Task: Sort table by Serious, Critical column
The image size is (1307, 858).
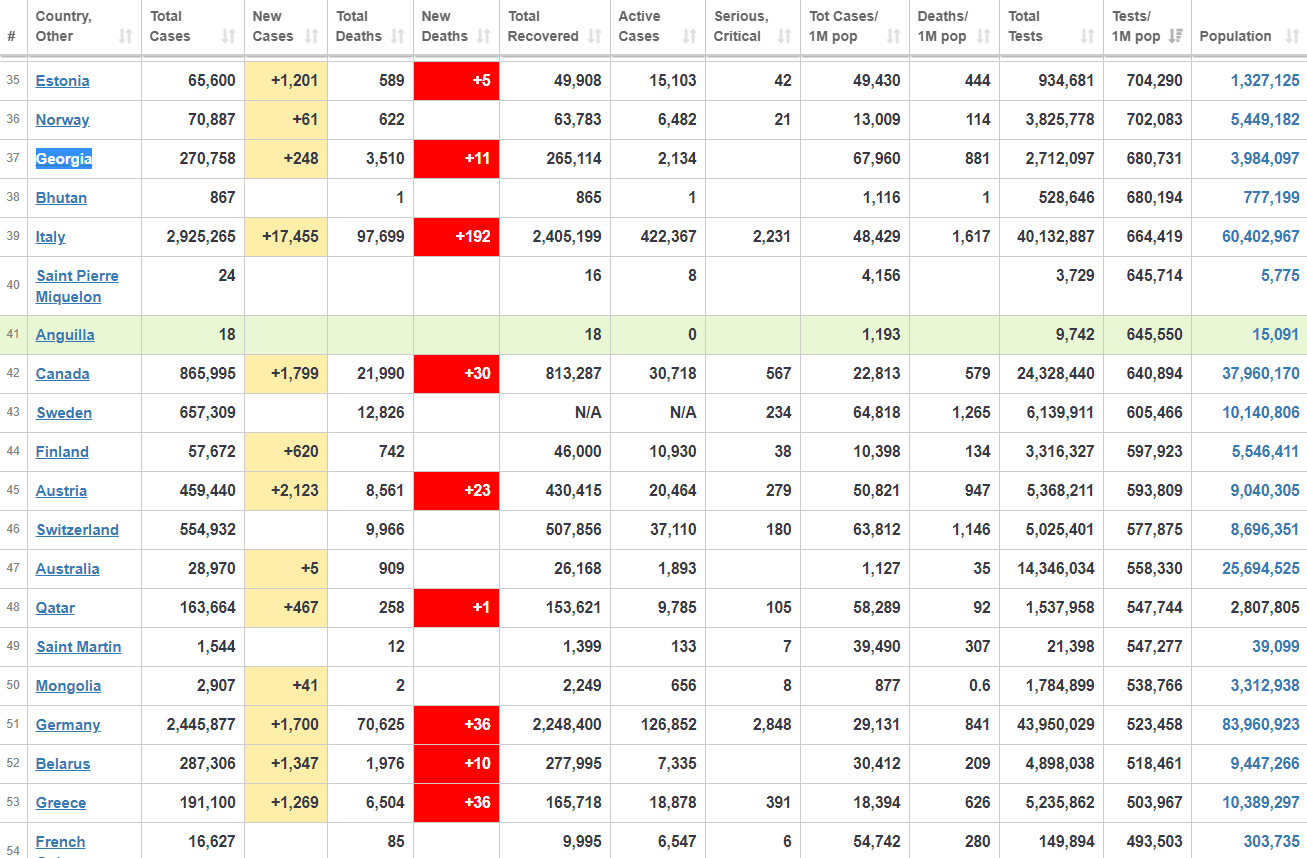Action: (x=784, y=36)
